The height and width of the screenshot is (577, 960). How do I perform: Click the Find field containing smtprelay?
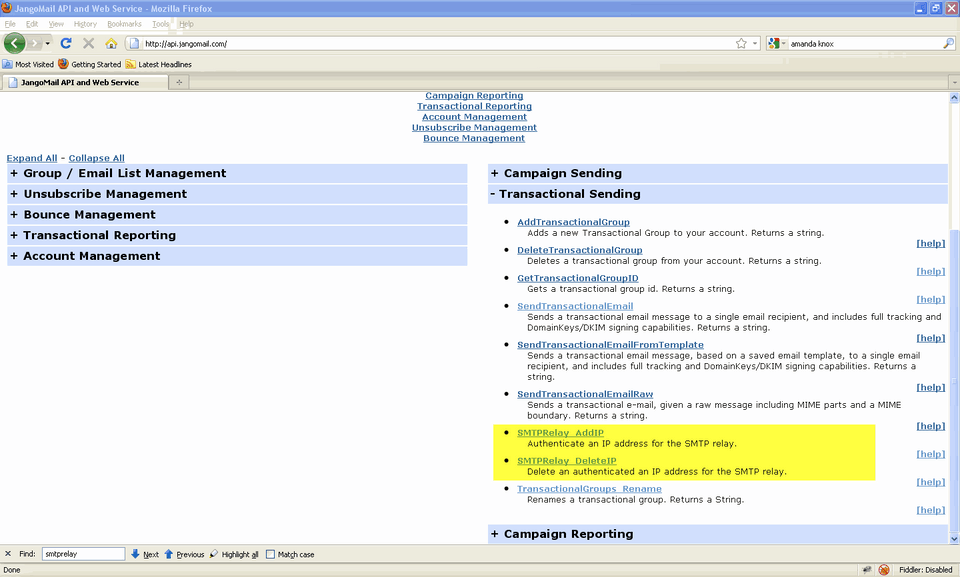point(83,554)
